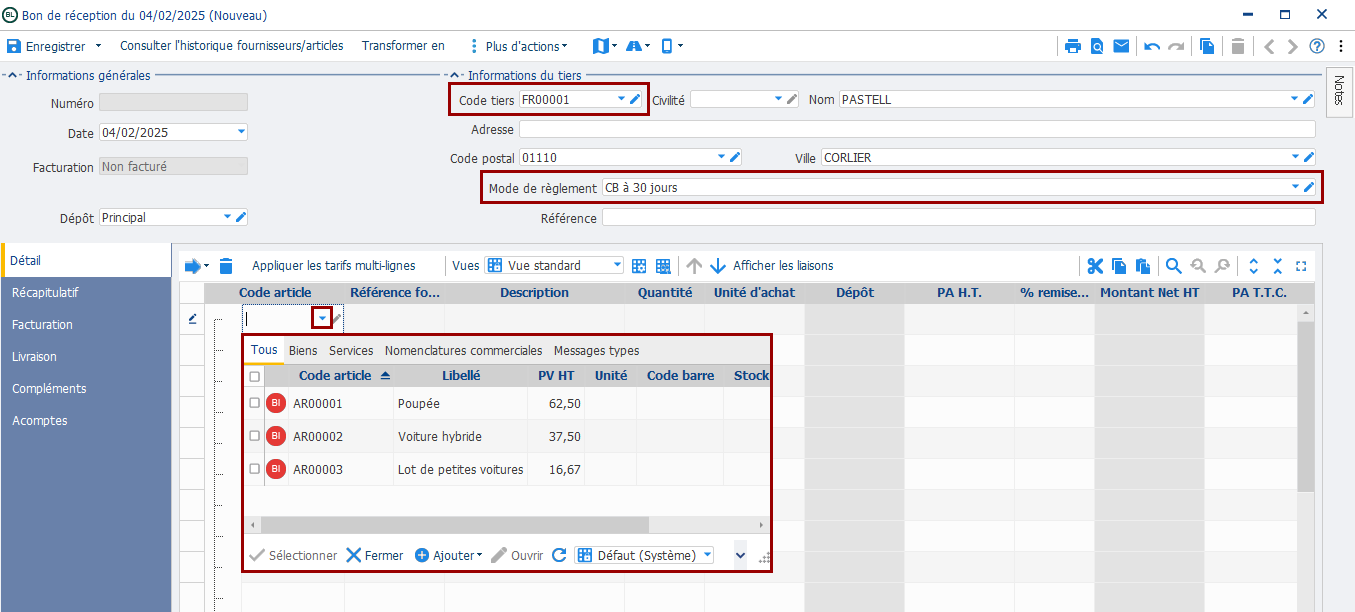Viewport: 1355px width, 612px height.
Task: Click the blue insert-line arrow icon in detail toolbar
Action: (x=193, y=266)
